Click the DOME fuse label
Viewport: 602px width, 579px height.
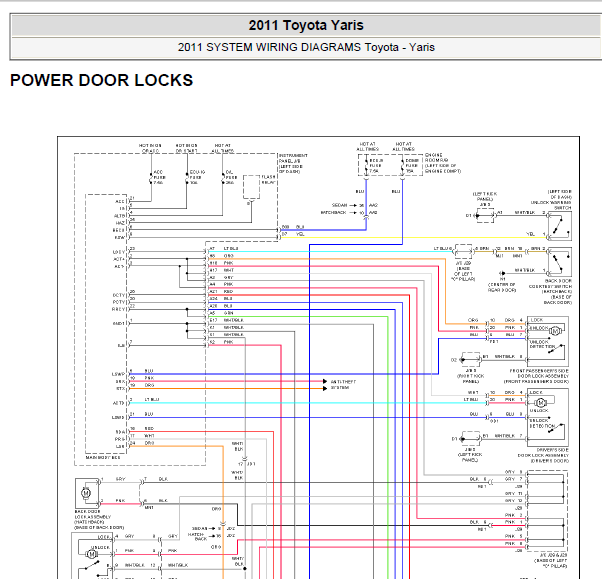412,165
